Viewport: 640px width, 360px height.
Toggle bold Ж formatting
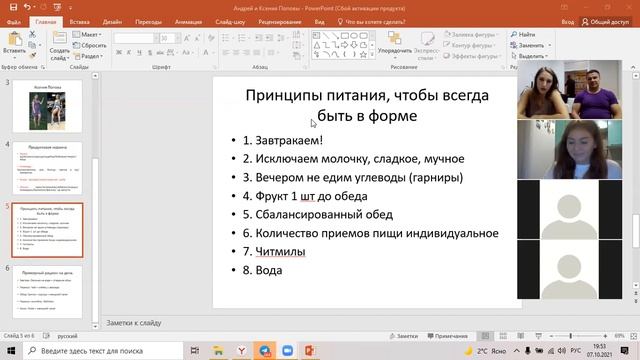point(119,52)
